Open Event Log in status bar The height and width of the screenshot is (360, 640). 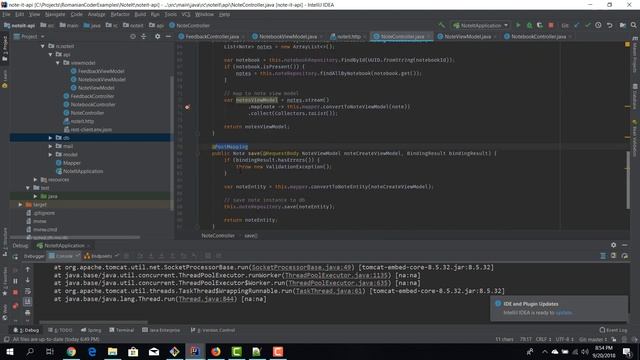click(613, 330)
